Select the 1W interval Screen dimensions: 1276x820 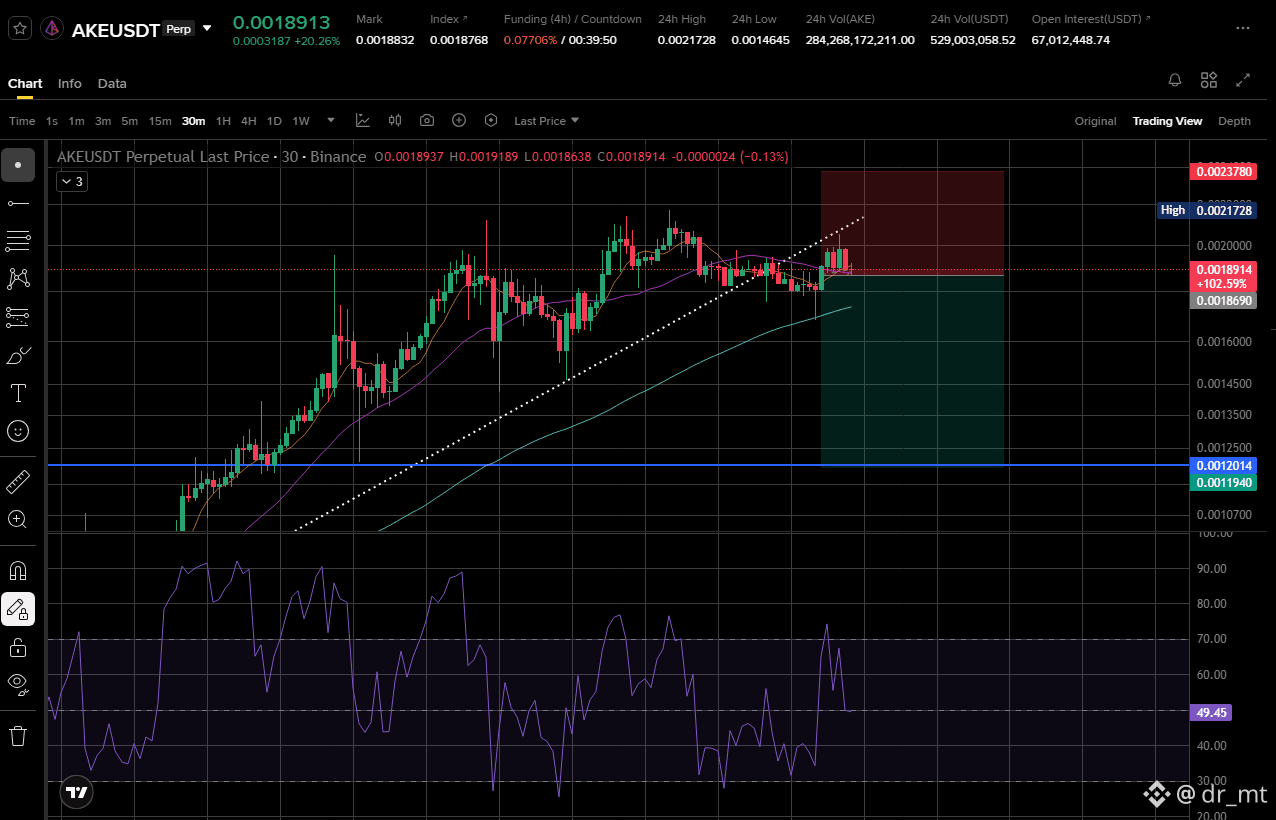pyautogui.click(x=300, y=121)
